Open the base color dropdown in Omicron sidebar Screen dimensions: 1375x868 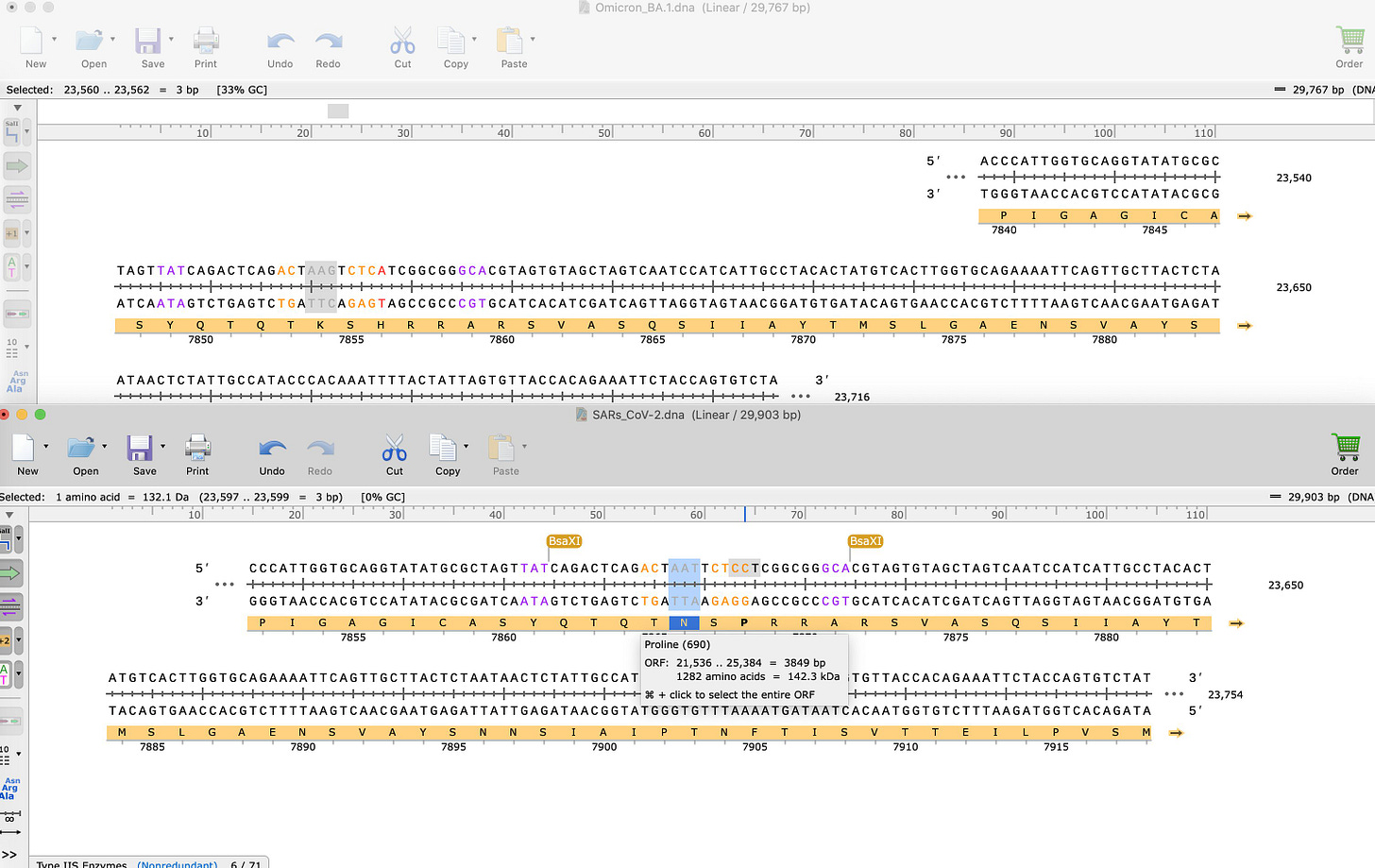coord(26,267)
